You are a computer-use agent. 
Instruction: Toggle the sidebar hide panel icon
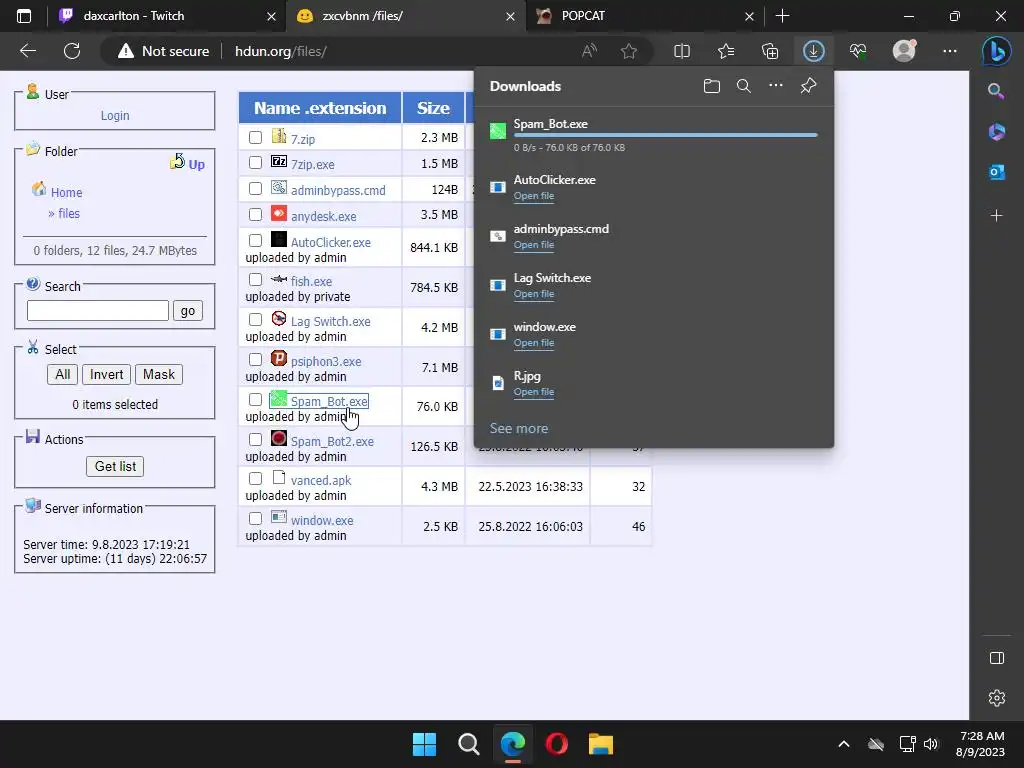click(997, 658)
